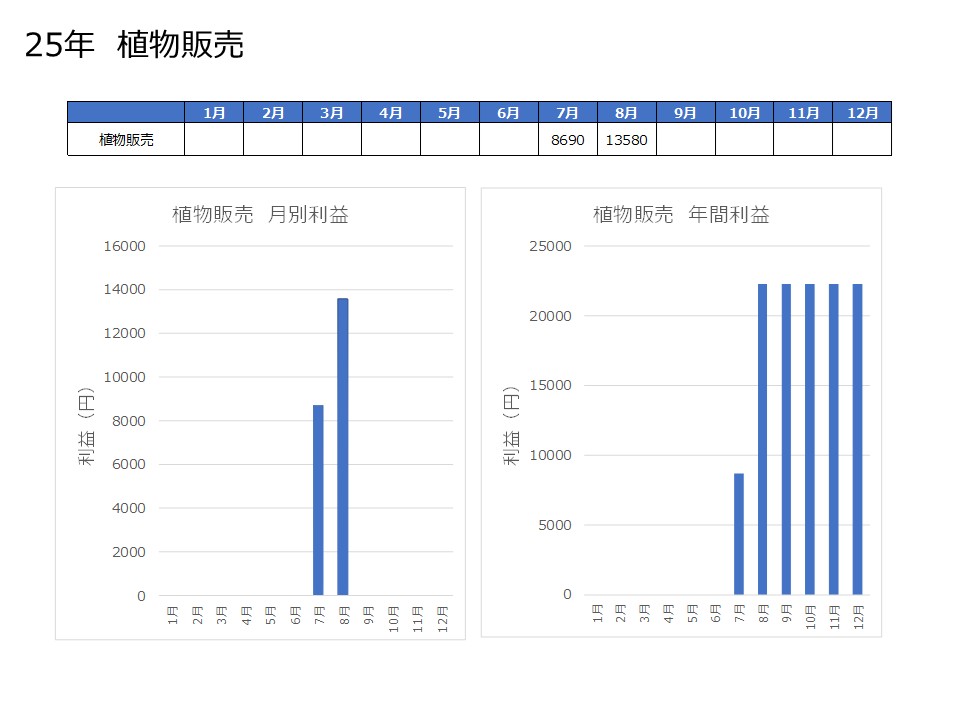Click the 12000 axis label in monthly chart

tap(125, 333)
